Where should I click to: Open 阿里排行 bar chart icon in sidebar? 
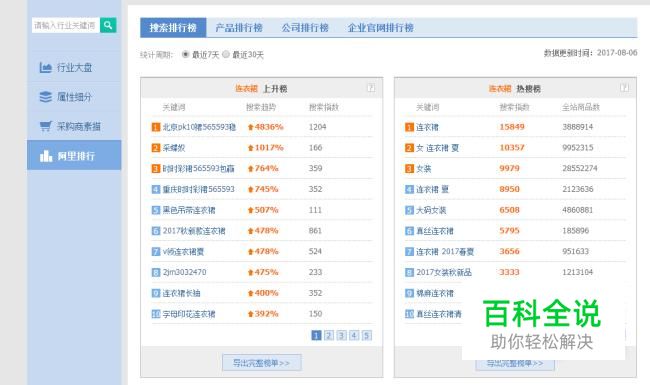pos(46,156)
